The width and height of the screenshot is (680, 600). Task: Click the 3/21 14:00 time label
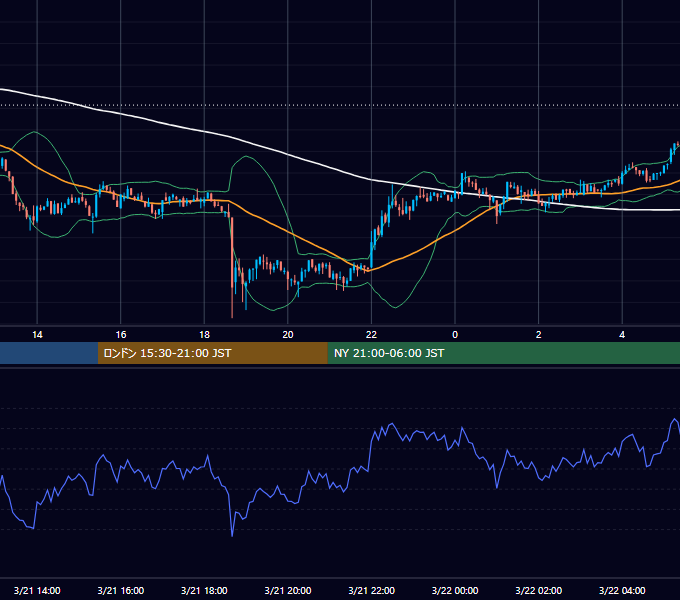tap(37, 590)
